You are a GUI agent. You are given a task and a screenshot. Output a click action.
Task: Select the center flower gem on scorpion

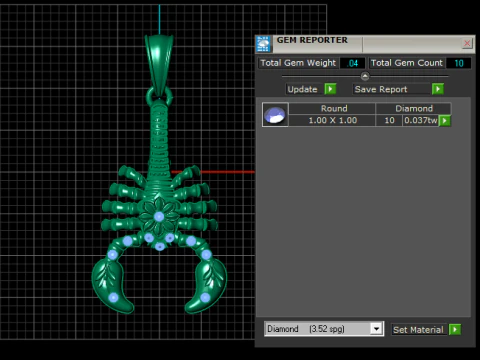(159, 217)
